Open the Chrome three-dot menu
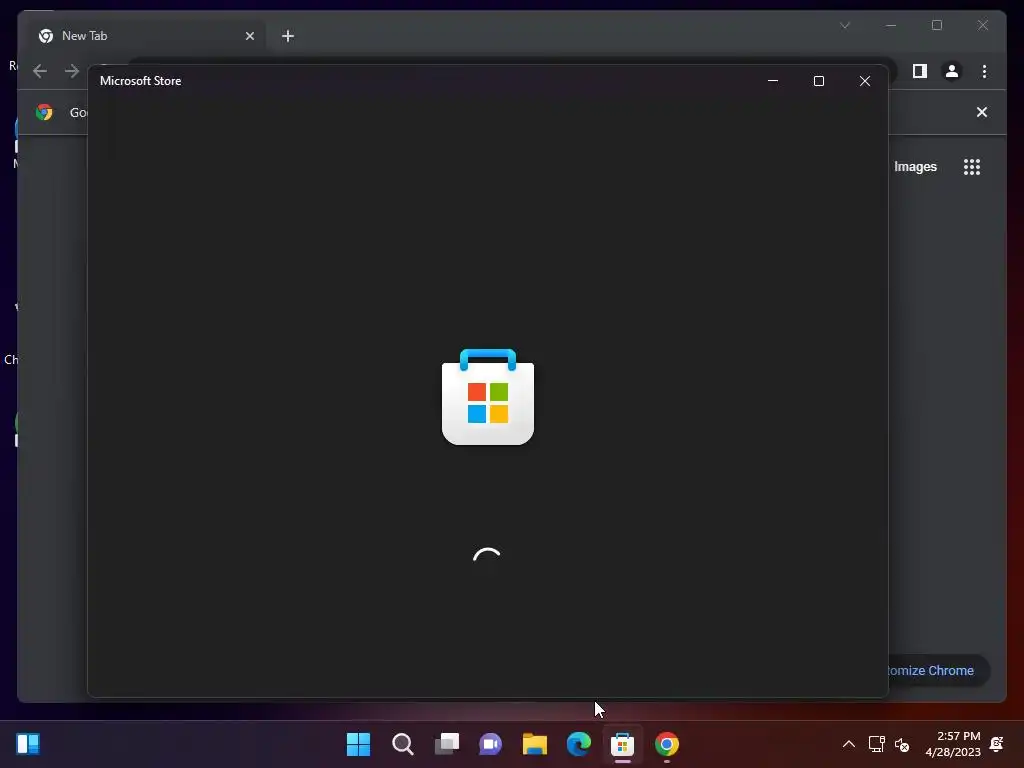Screen dimensions: 1024x768 tap(984, 71)
